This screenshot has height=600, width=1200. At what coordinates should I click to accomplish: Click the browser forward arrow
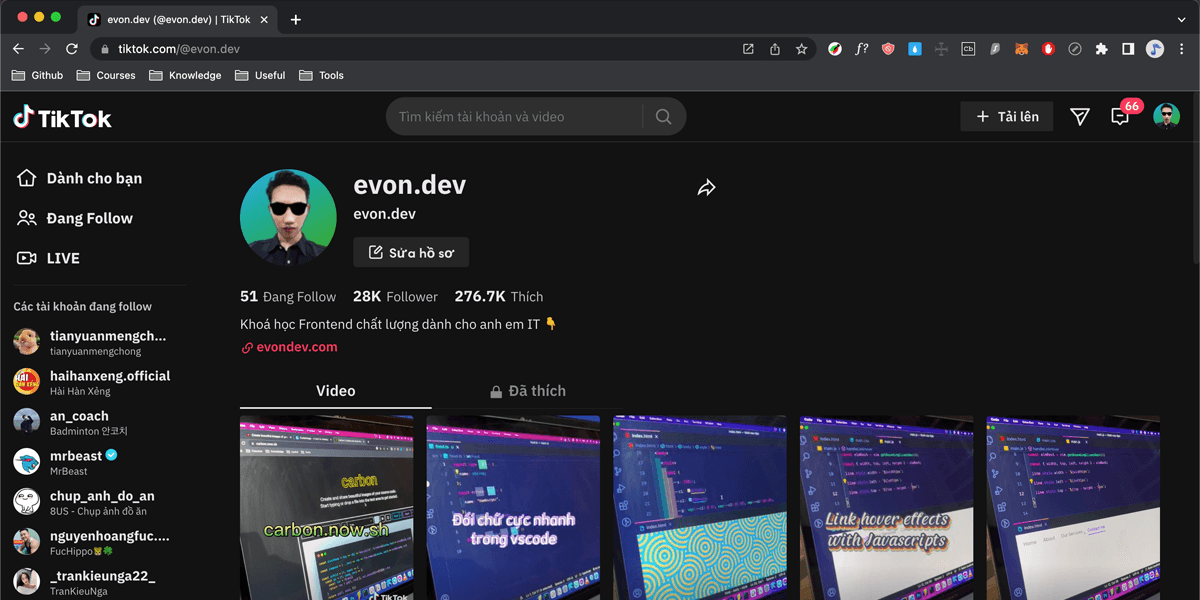click(45, 48)
